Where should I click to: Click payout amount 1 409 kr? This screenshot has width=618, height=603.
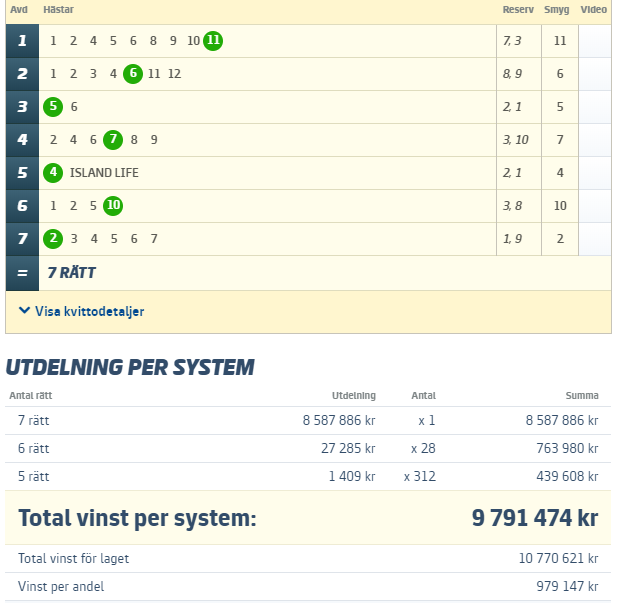352,476
